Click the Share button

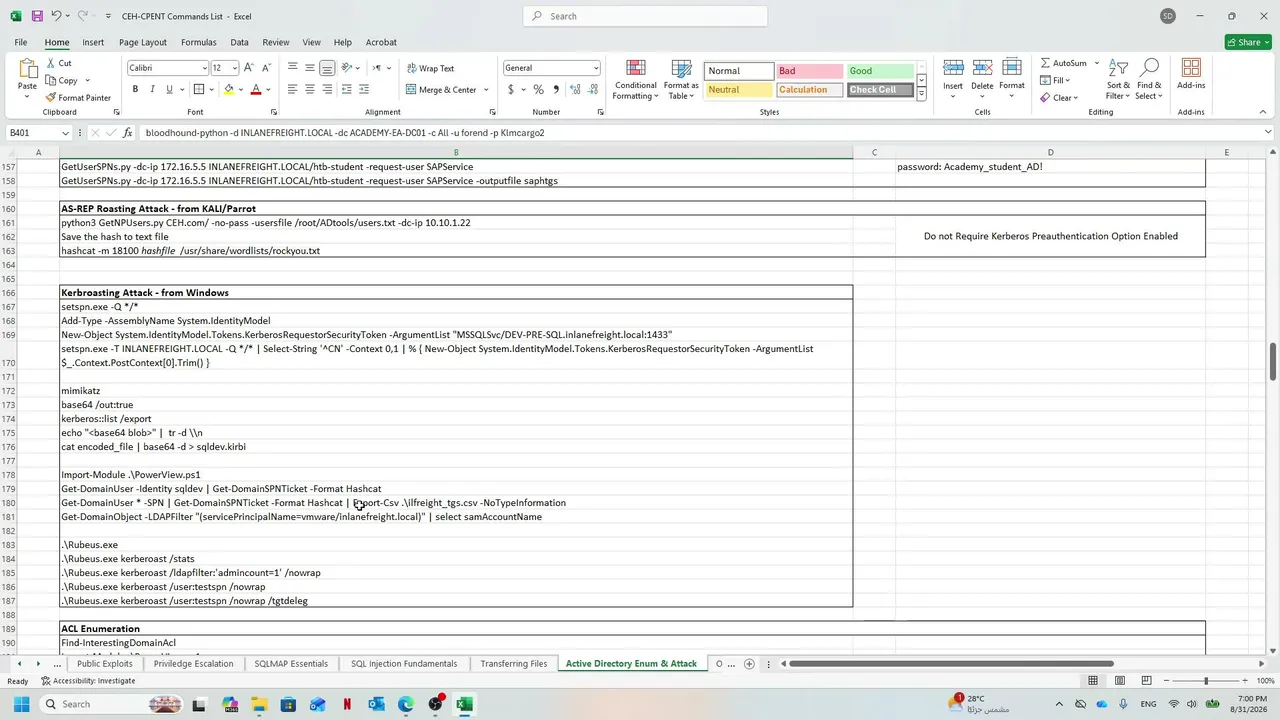[1248, 42]
